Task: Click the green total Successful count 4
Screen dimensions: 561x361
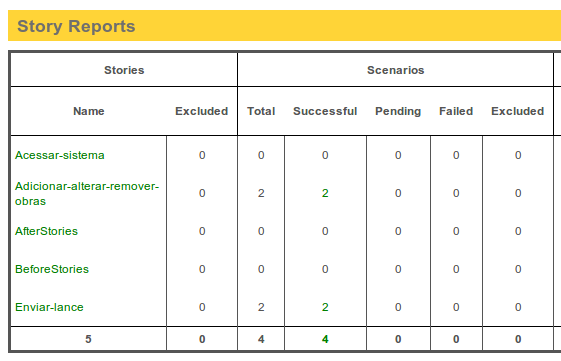Action: tap(325, 339)
